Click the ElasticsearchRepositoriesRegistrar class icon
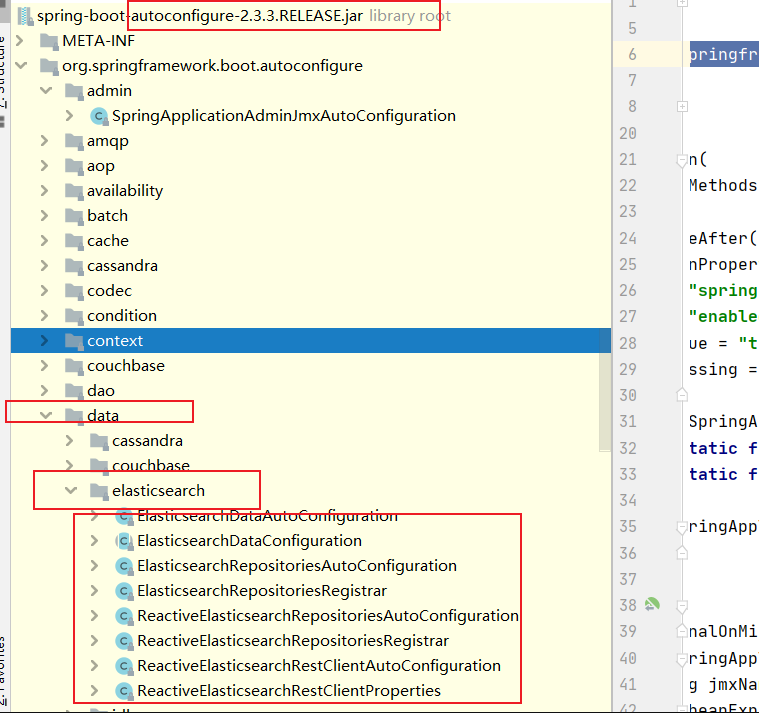 pyautogui.click(x=124, y=591)
